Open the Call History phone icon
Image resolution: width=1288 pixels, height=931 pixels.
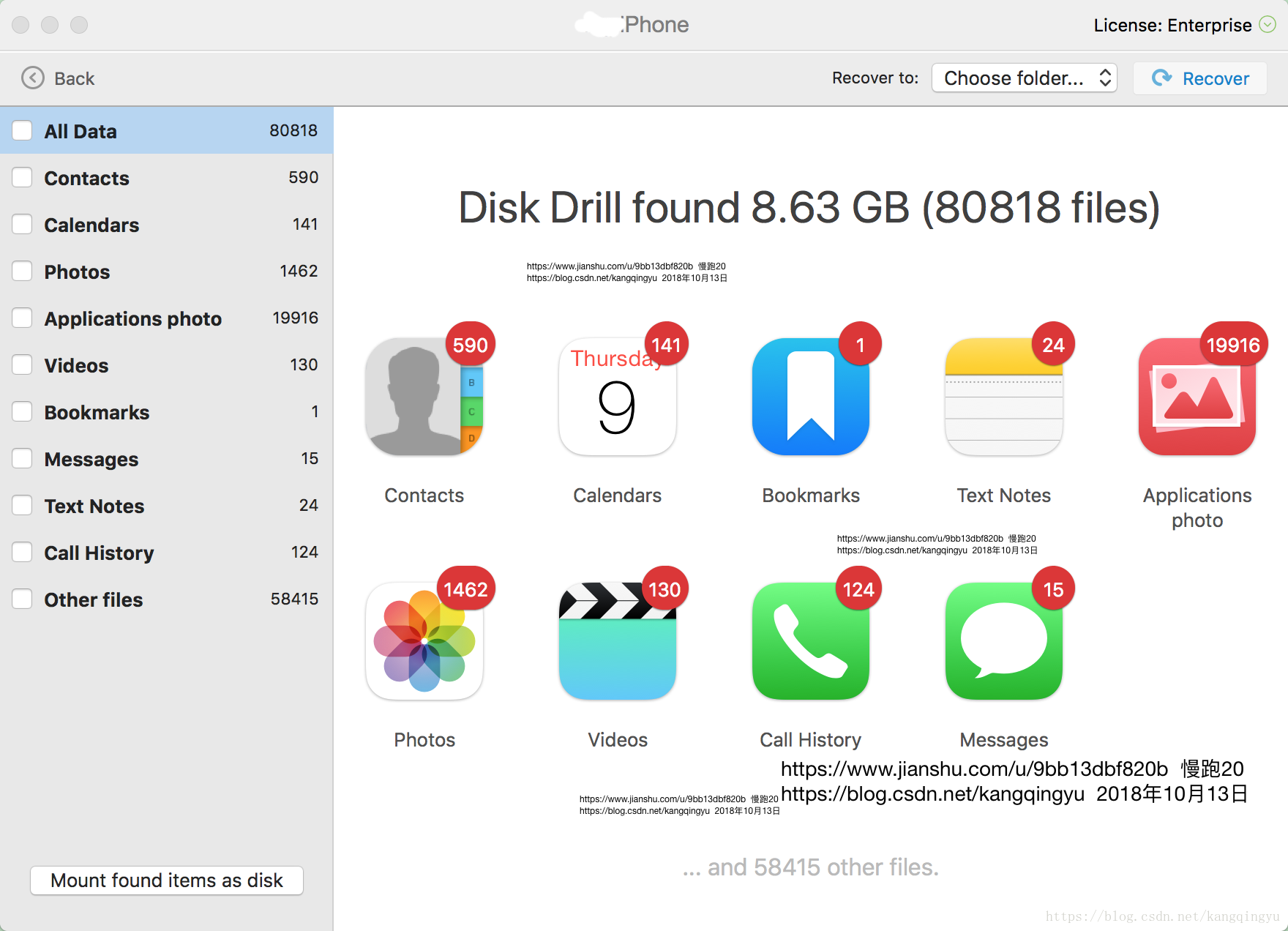click(x=811, y=641)
